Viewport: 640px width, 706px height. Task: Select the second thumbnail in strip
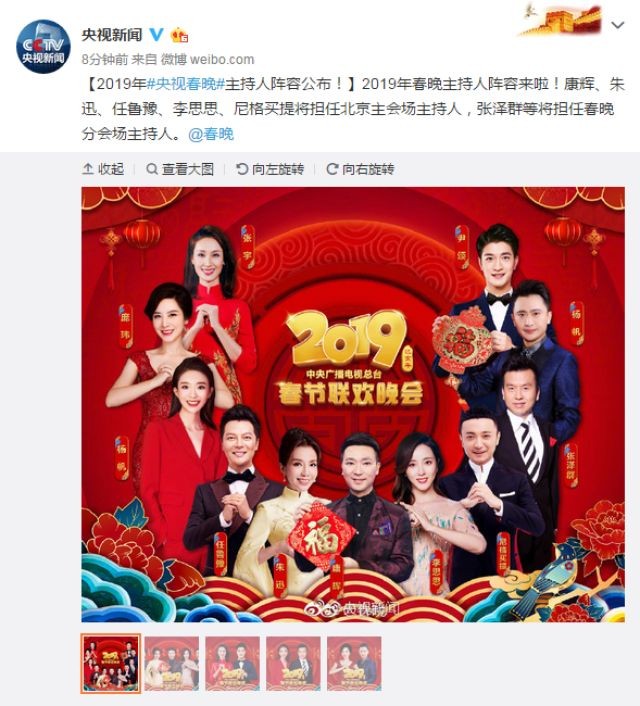[172, 663]
